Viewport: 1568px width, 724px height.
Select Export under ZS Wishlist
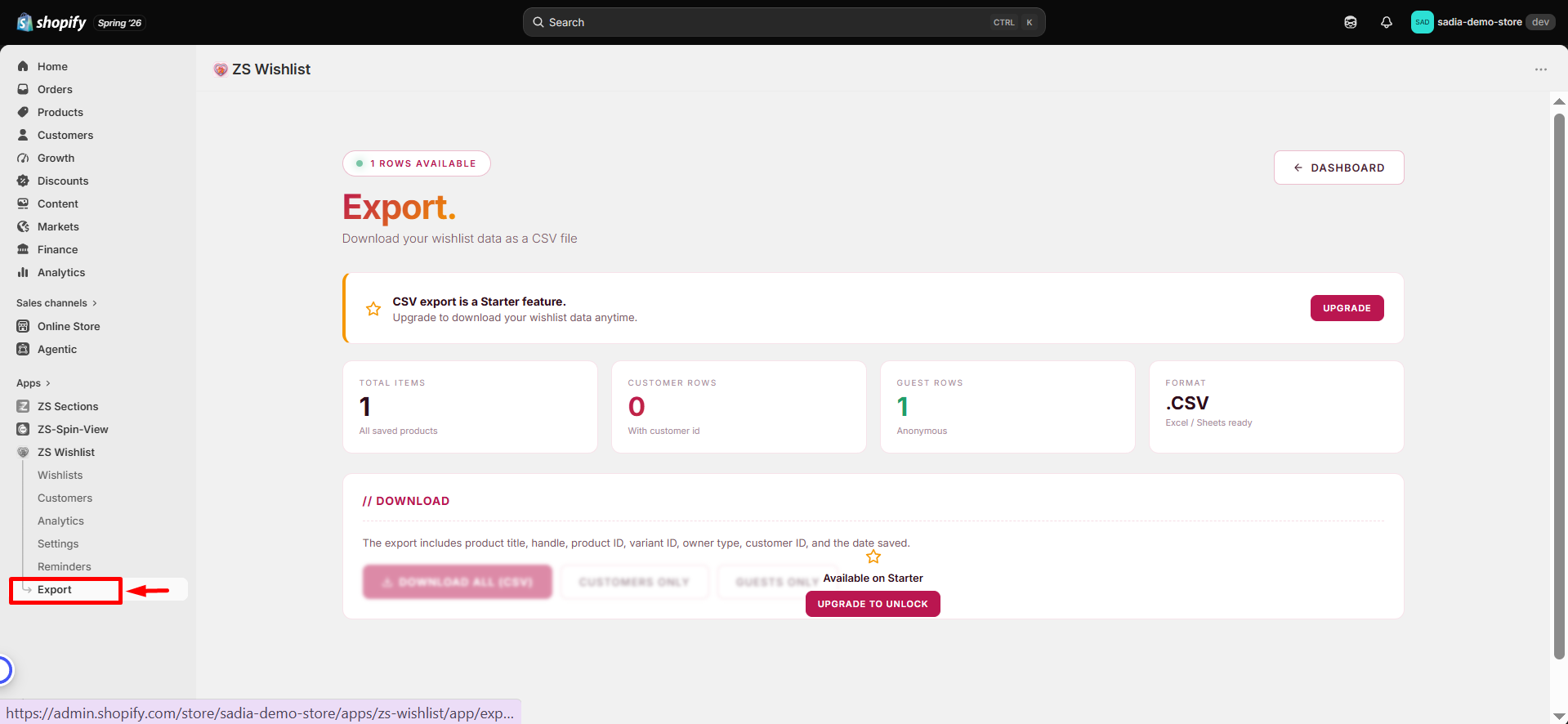click(55, 589)
